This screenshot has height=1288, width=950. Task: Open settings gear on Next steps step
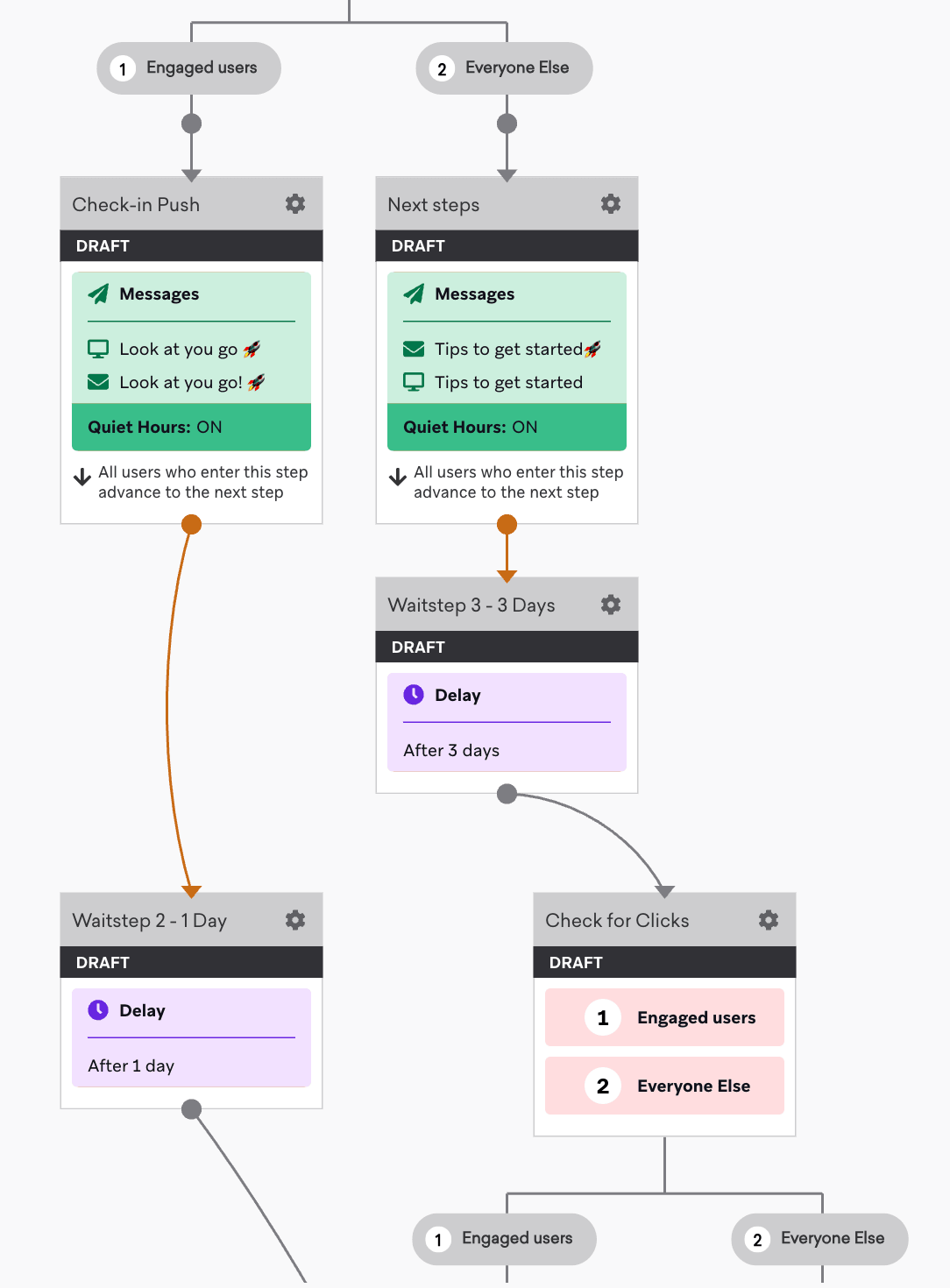[611, 204]
